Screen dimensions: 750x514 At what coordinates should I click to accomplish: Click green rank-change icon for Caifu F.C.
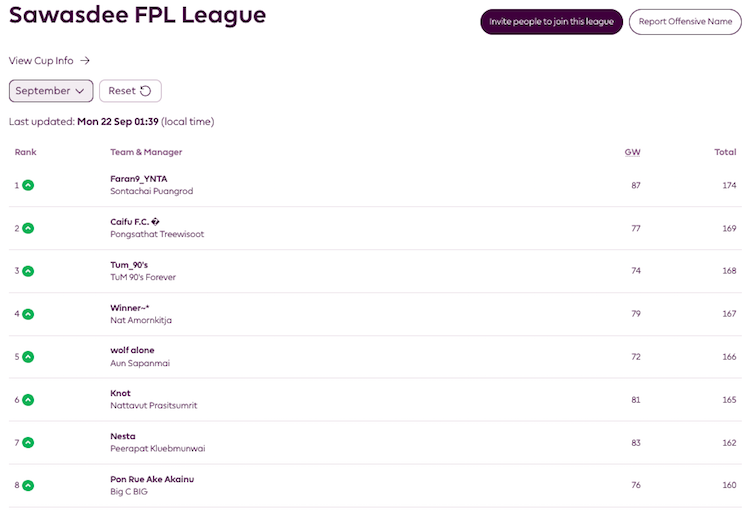28,228
